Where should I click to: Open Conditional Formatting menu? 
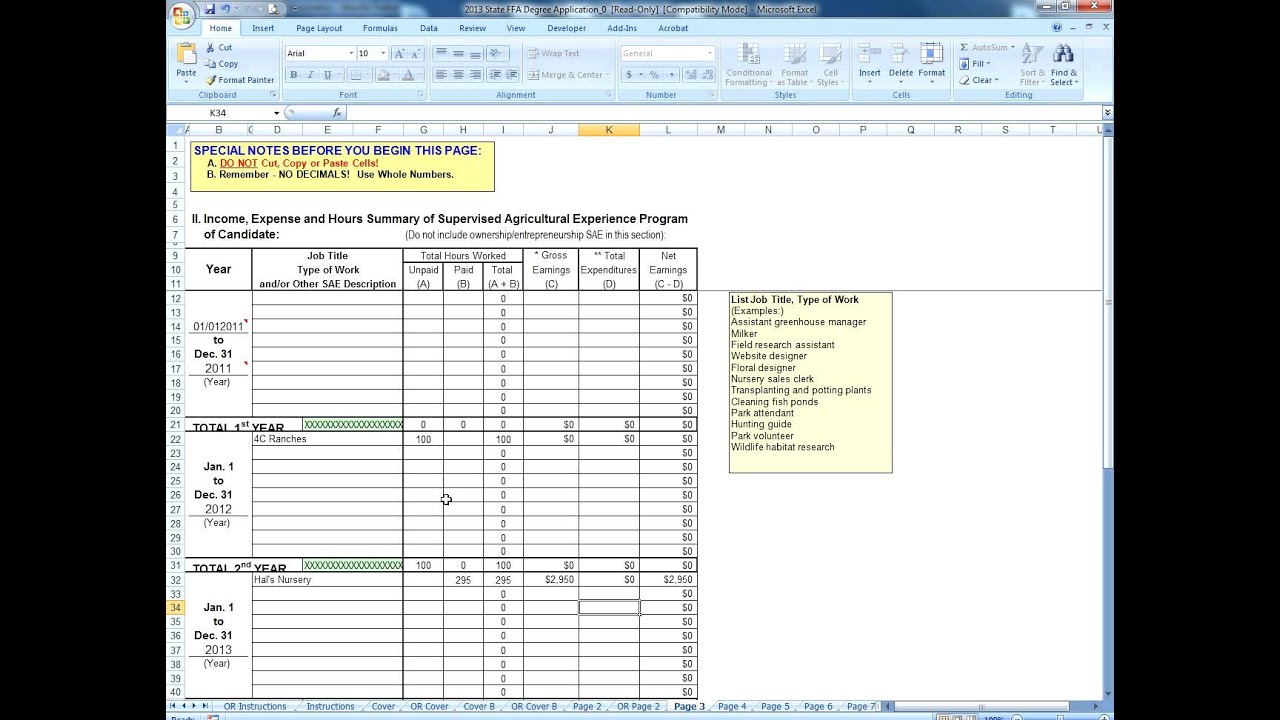pos(748,64)
